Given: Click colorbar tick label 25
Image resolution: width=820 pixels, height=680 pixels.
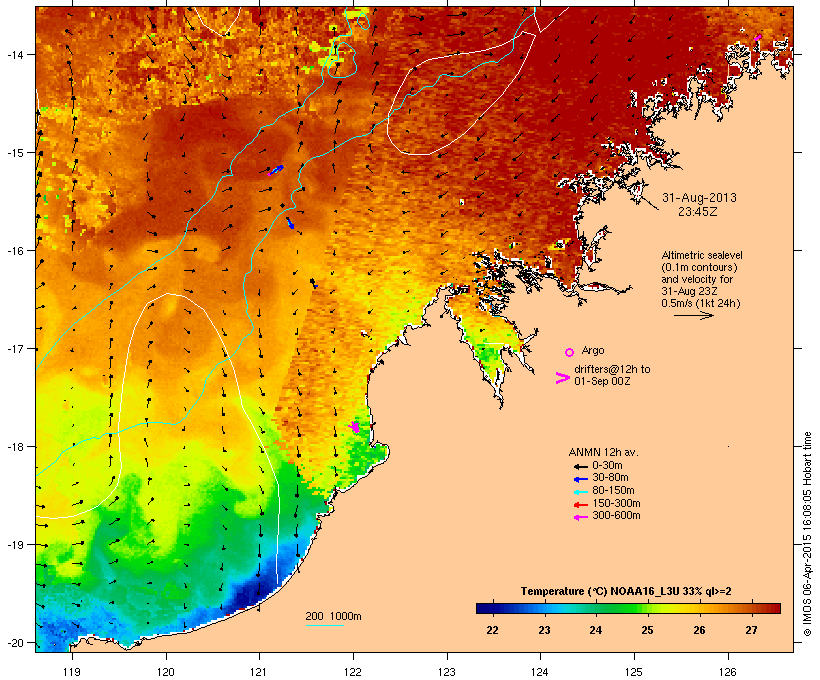Looking at the screenshot, I should pyautogui.click(x=647, y=630).
